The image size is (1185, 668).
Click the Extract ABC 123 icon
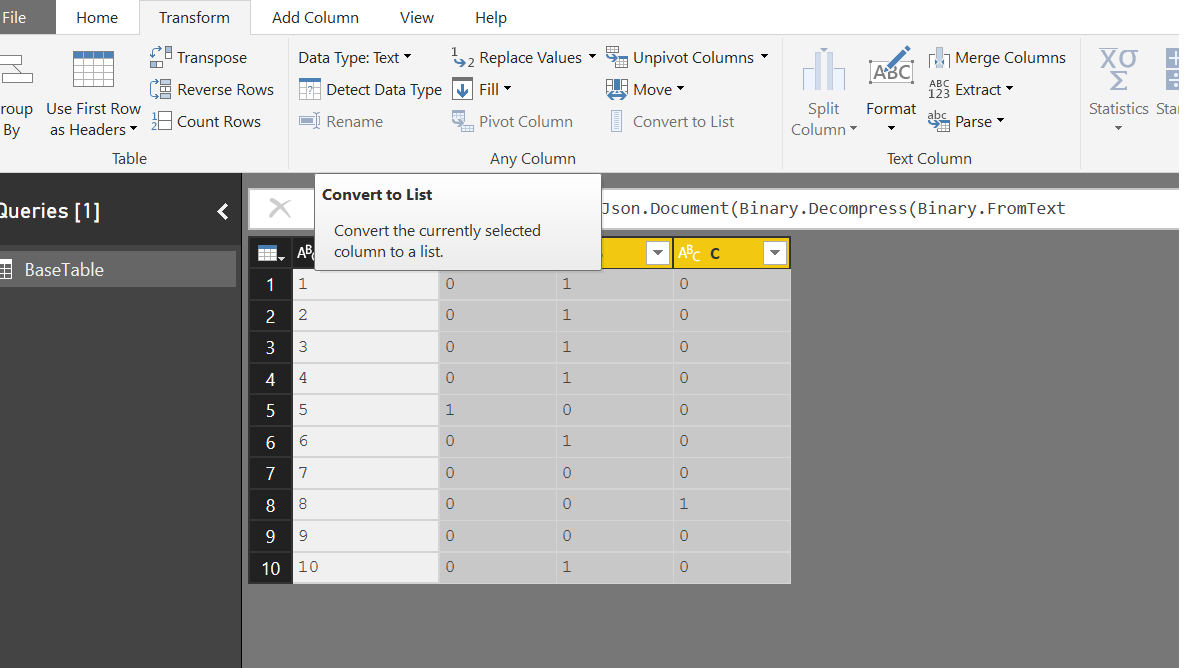[939, 89]
